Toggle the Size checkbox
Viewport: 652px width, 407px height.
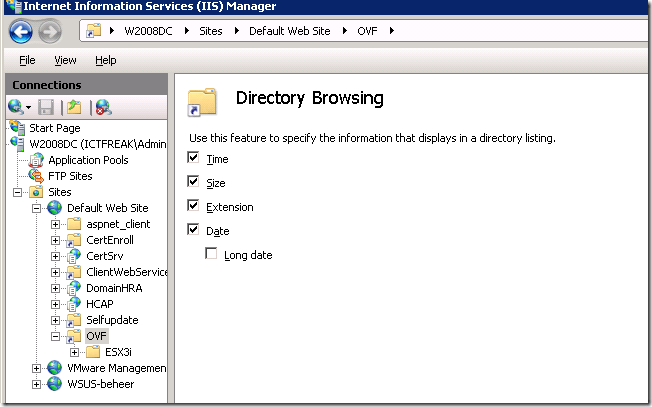(x=193, y=183)
